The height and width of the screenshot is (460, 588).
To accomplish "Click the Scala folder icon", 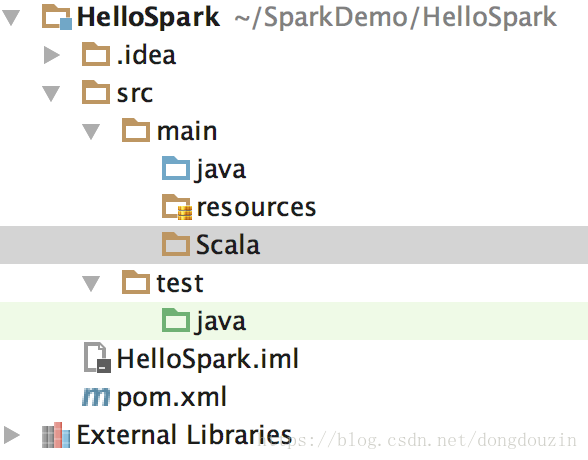I will tap(176, 244).
